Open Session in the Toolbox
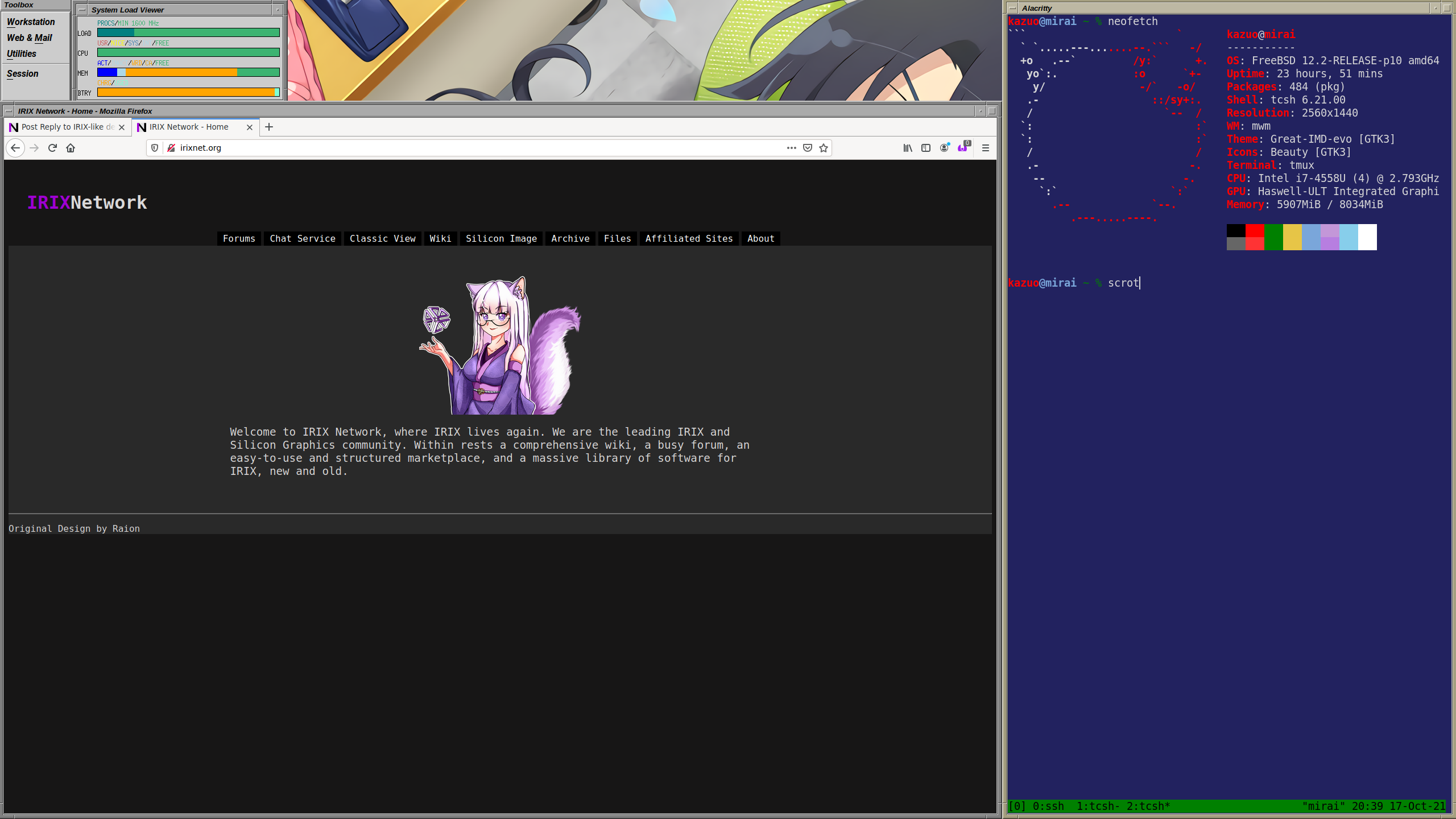 (x=23, y=73)
